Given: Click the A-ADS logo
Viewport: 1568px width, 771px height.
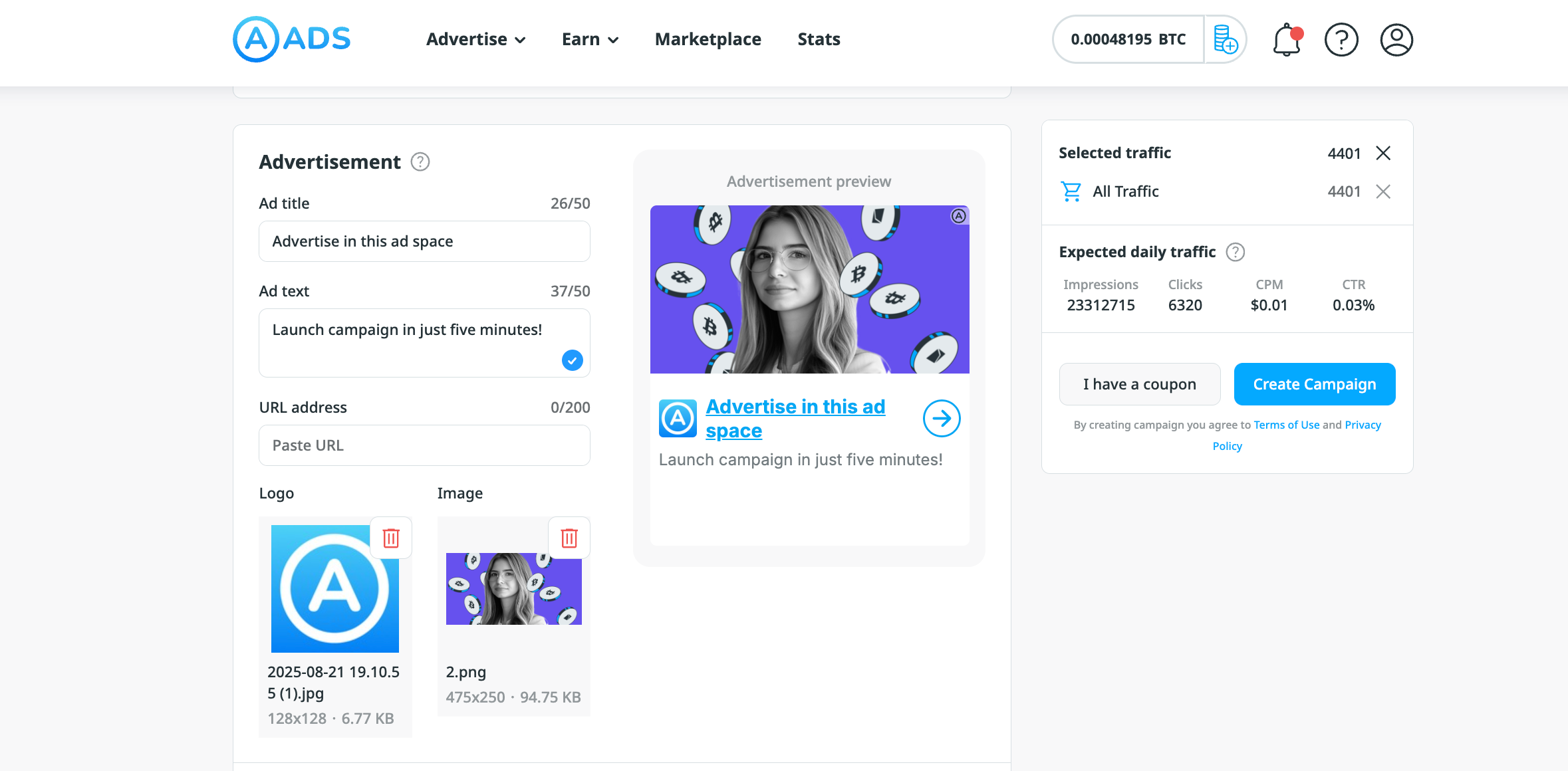Looking at the screenshot, I should (x=291, y=39).
